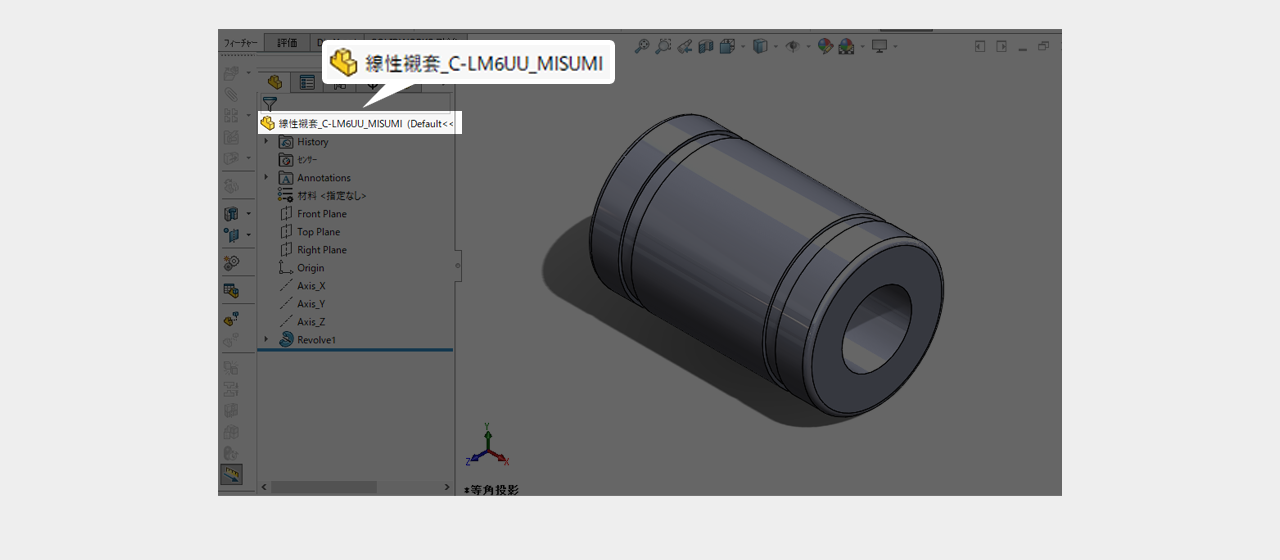Click the feature tree horizontal scrollbar

click(324, 487)
